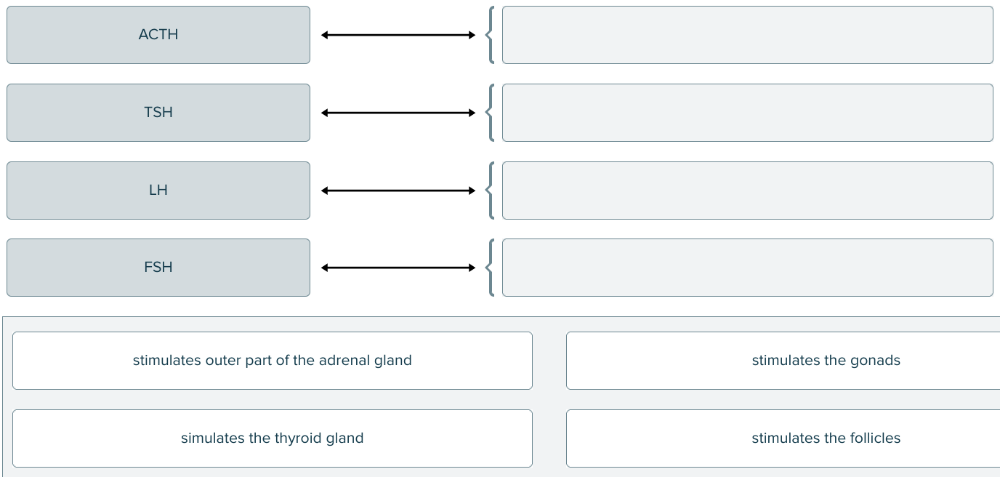Viewport: 1000px width, 477px height.
Task: Click the curly brace next to ACTH slot
Action: tap(489, 36)
